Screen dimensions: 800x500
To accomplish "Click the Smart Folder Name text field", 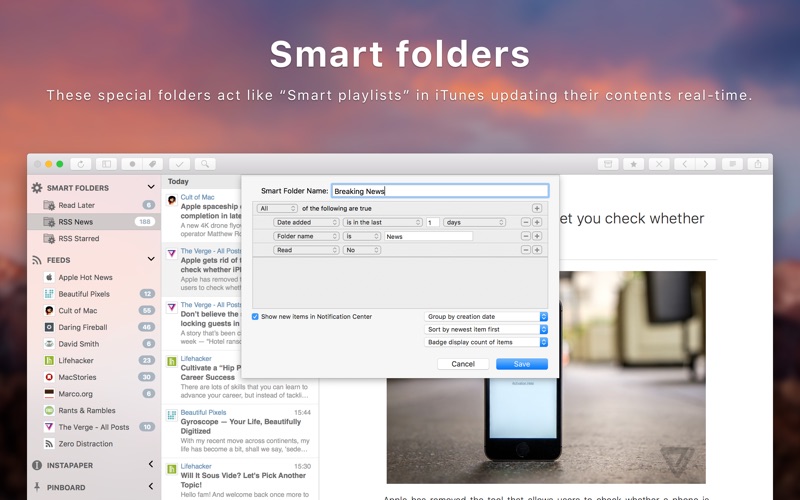I will (440, 191).
